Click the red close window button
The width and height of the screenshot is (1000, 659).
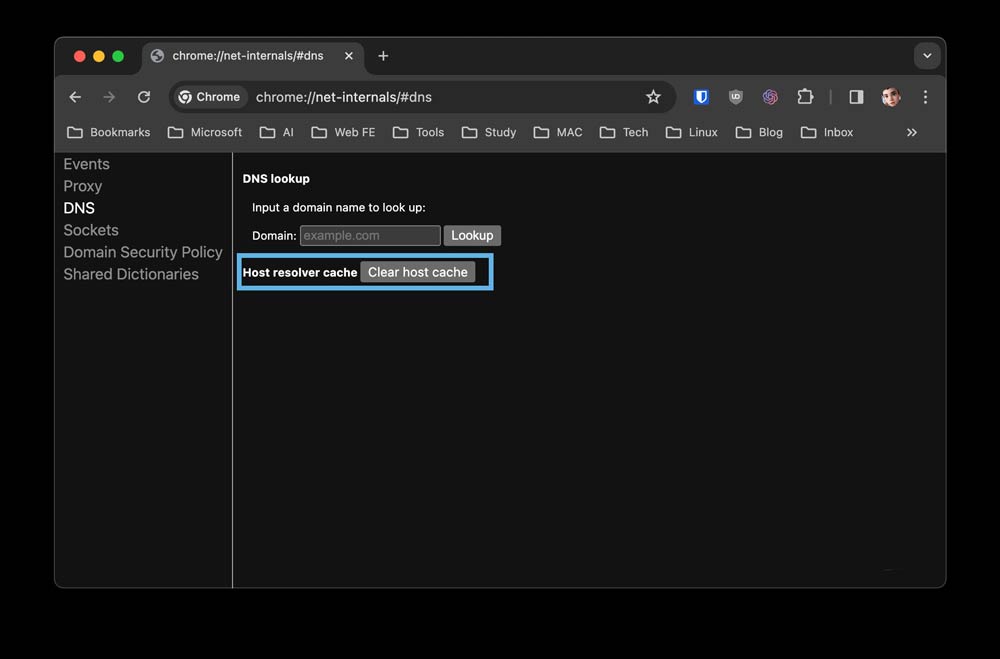point(80,56)
